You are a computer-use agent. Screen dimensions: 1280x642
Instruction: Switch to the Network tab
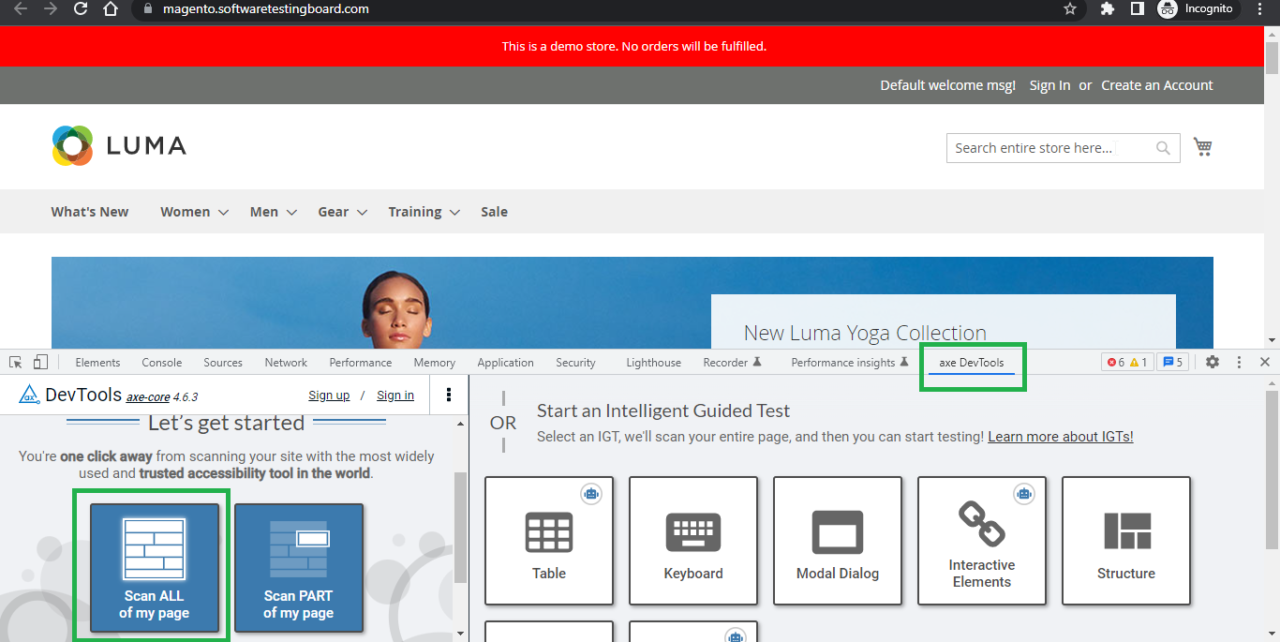pyautogui.click(x=286, y=363)
